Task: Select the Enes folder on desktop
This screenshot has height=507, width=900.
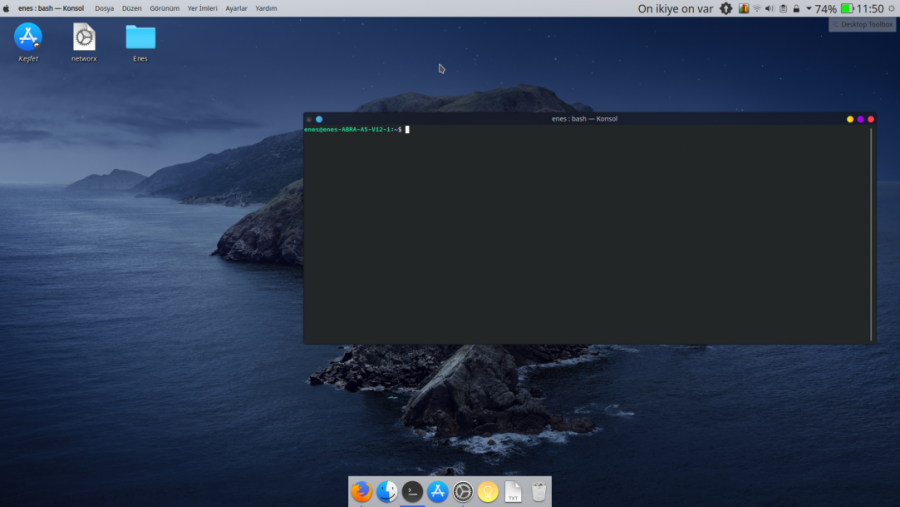Action: [x=140, y=38]
